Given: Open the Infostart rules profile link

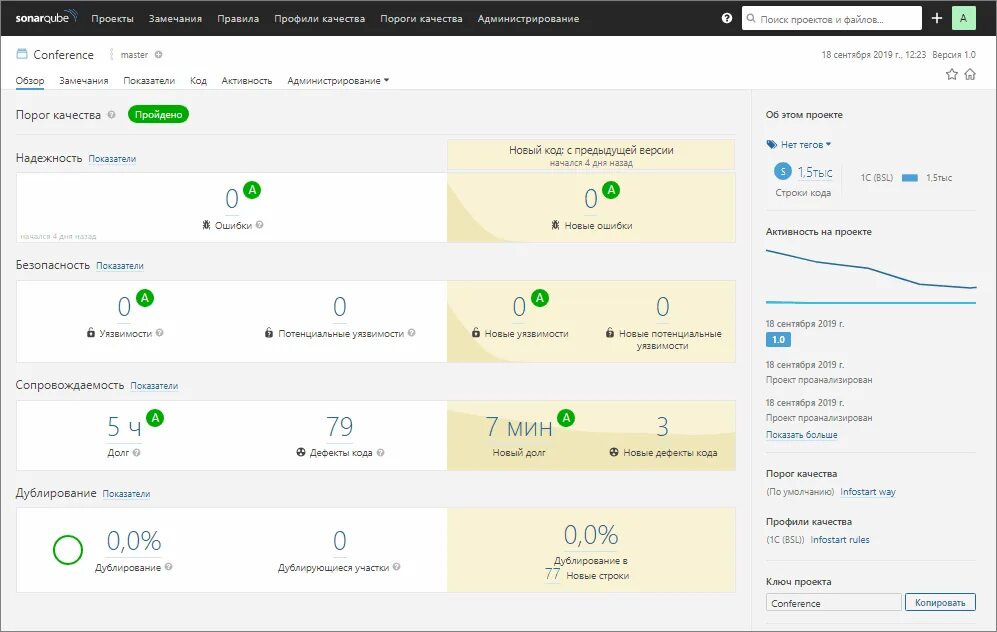Looking at the screenshot, I should pyautogui.click(x=840, y=540).
